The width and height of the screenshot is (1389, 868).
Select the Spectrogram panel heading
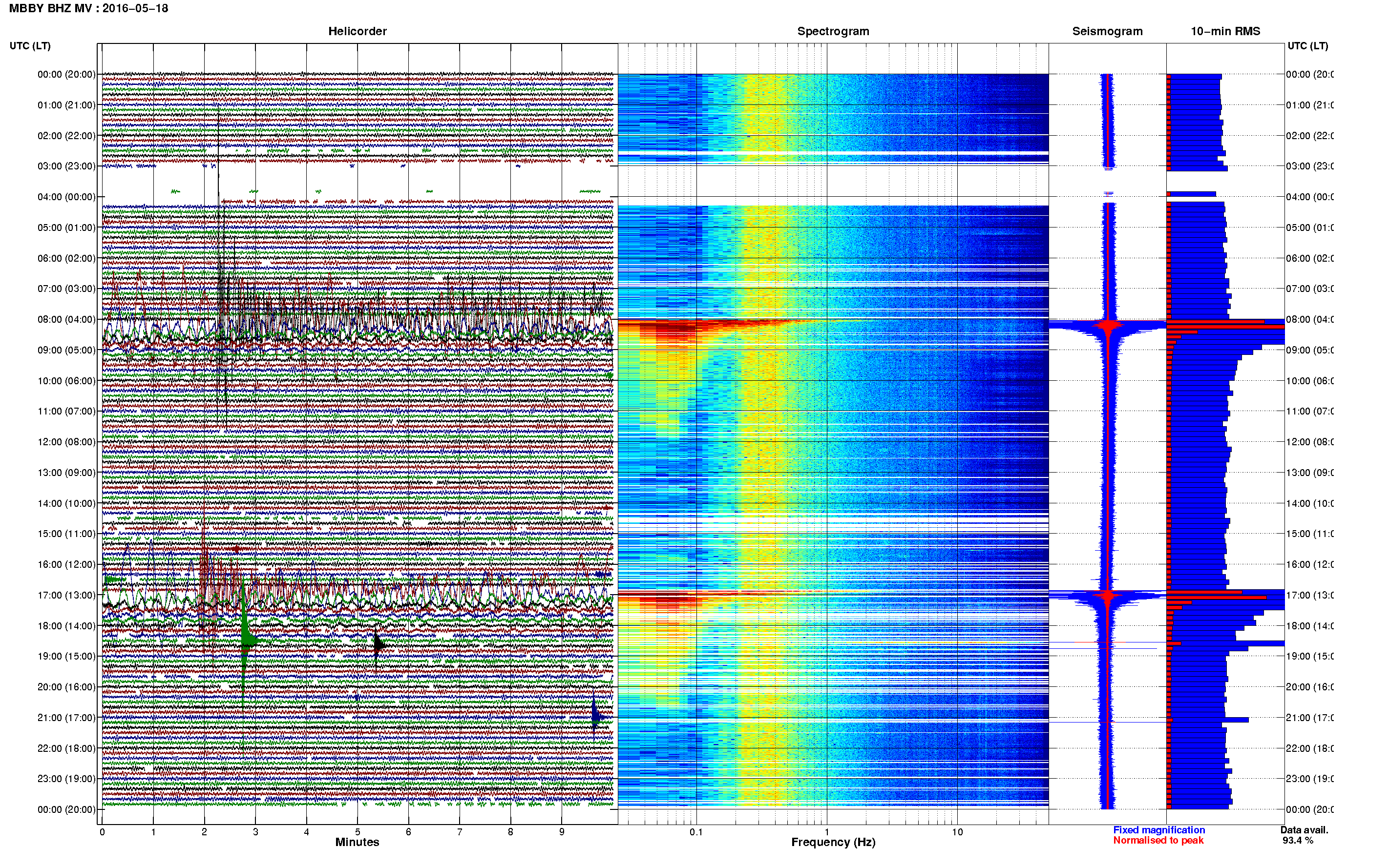[x=833, y=32]
